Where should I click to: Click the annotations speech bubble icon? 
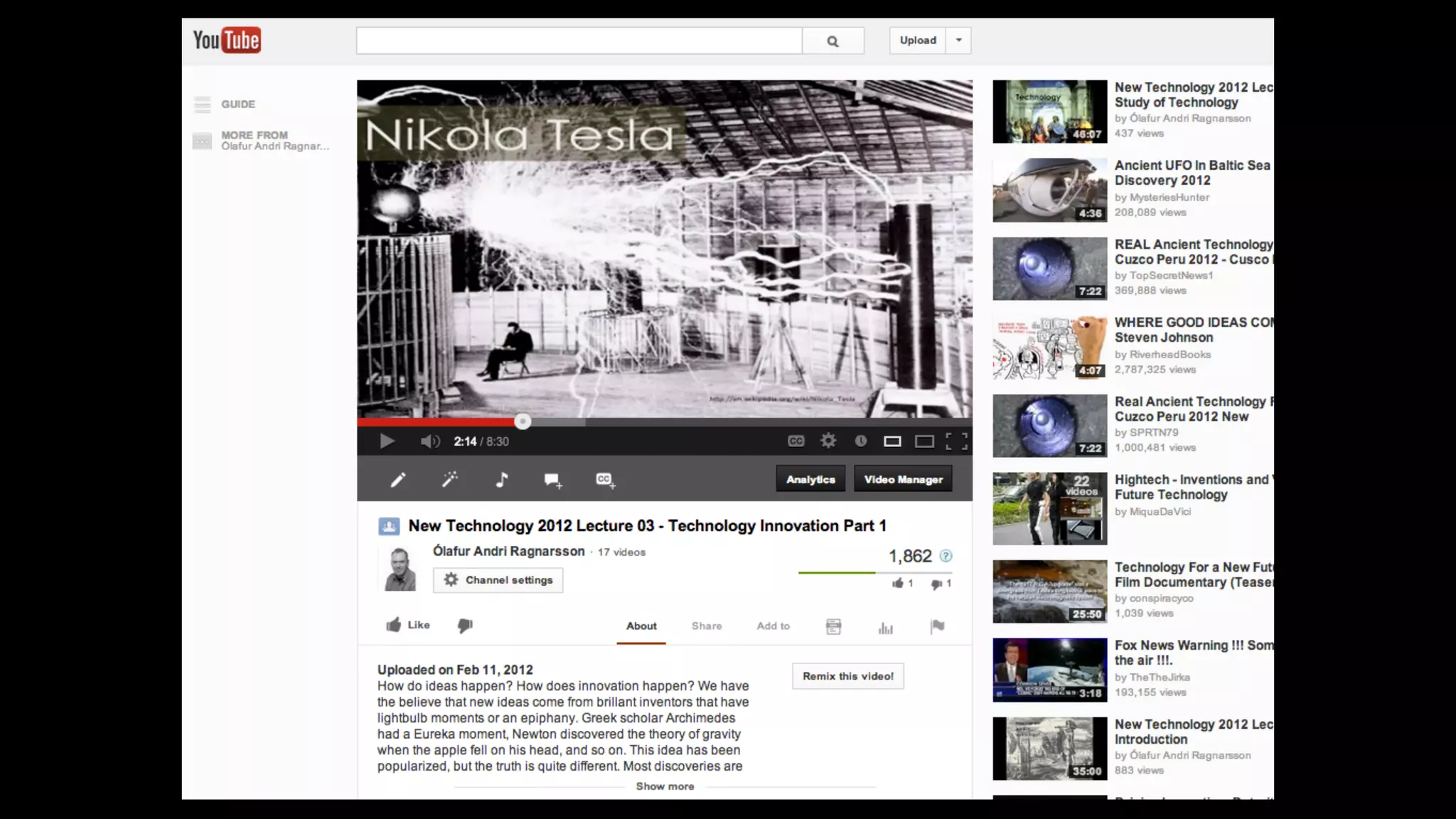(x=553, y=481)
